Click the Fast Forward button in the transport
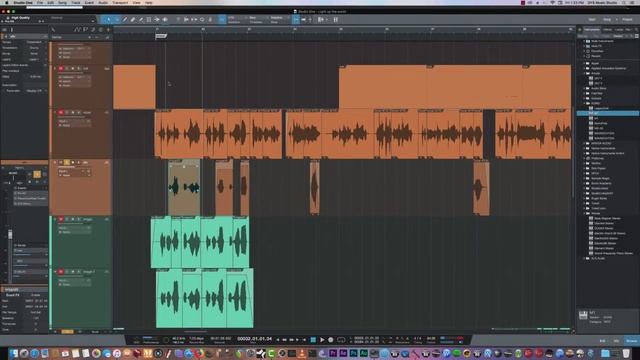 292,340
